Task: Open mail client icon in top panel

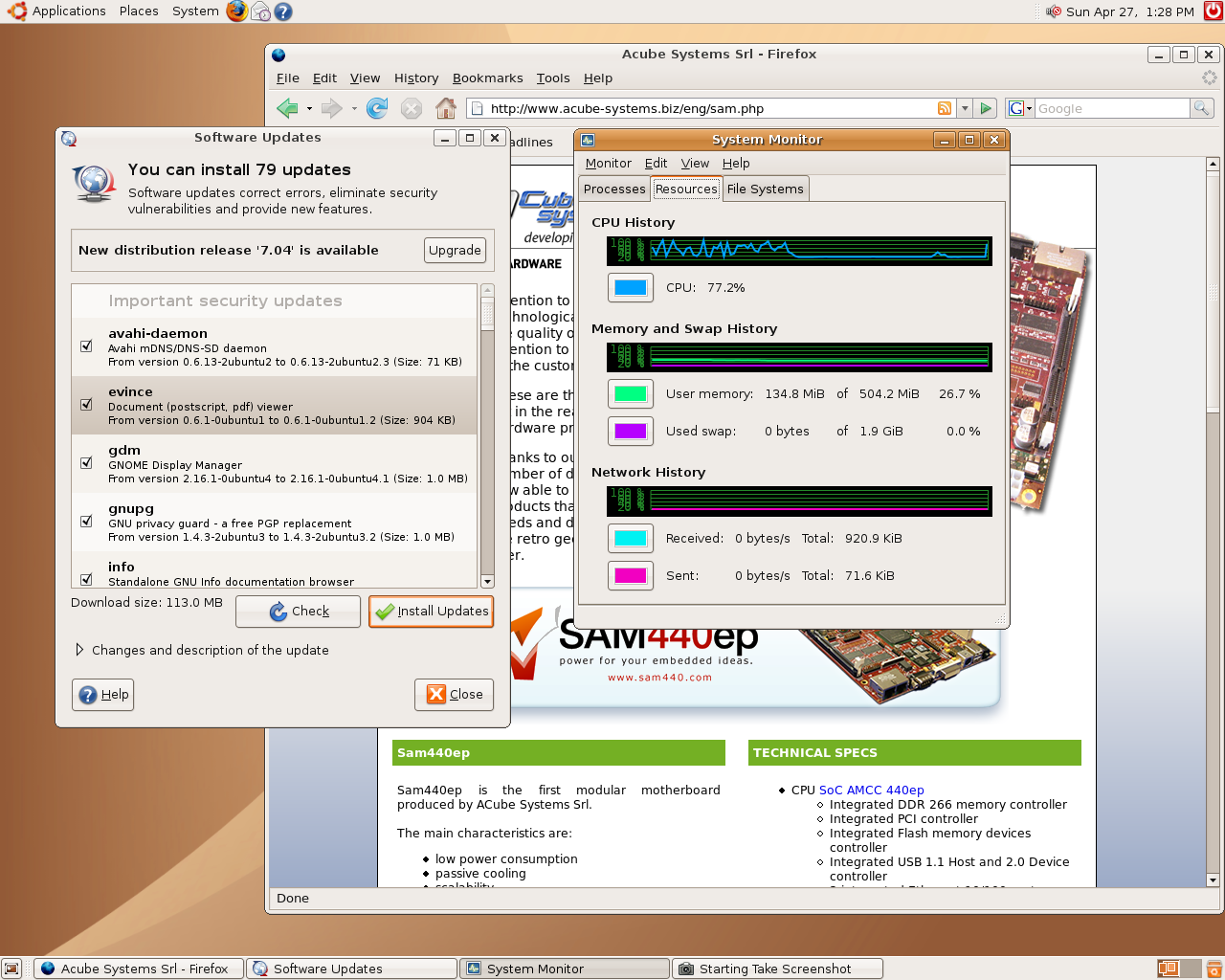Action: (x=260, y=11)
